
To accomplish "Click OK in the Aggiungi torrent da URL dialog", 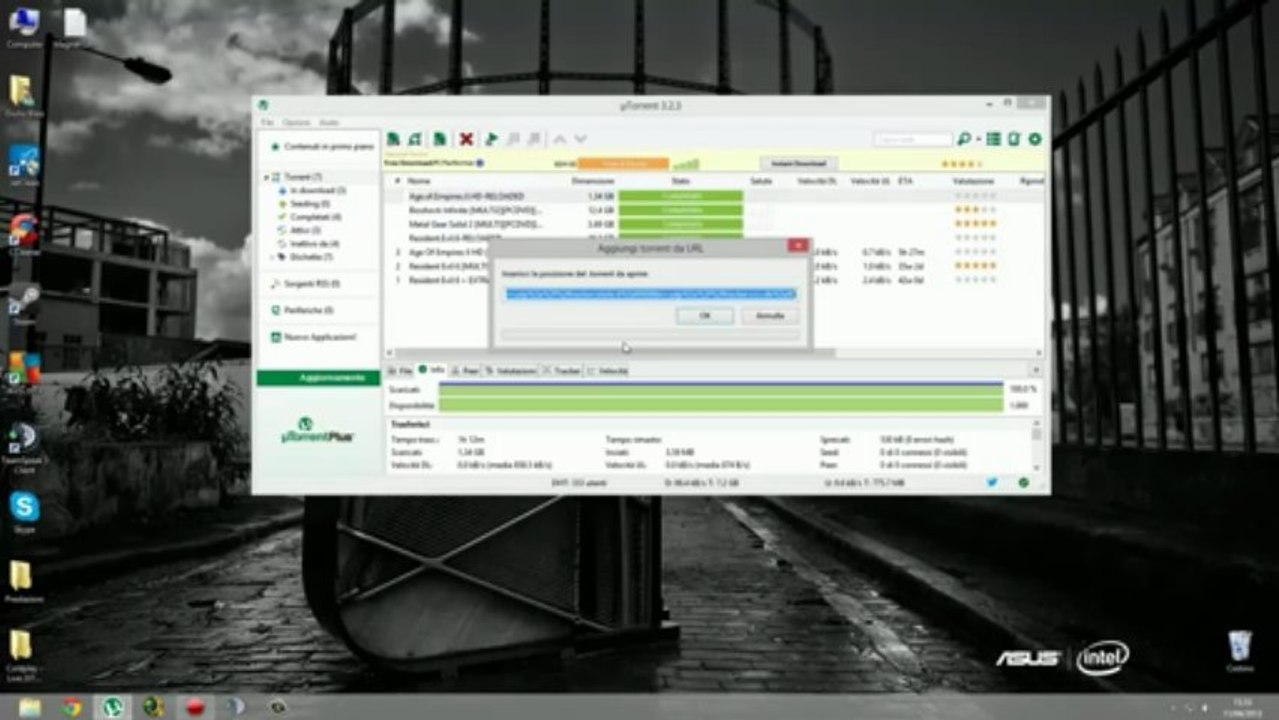I will pyautogui.click(x=704, y=316).
